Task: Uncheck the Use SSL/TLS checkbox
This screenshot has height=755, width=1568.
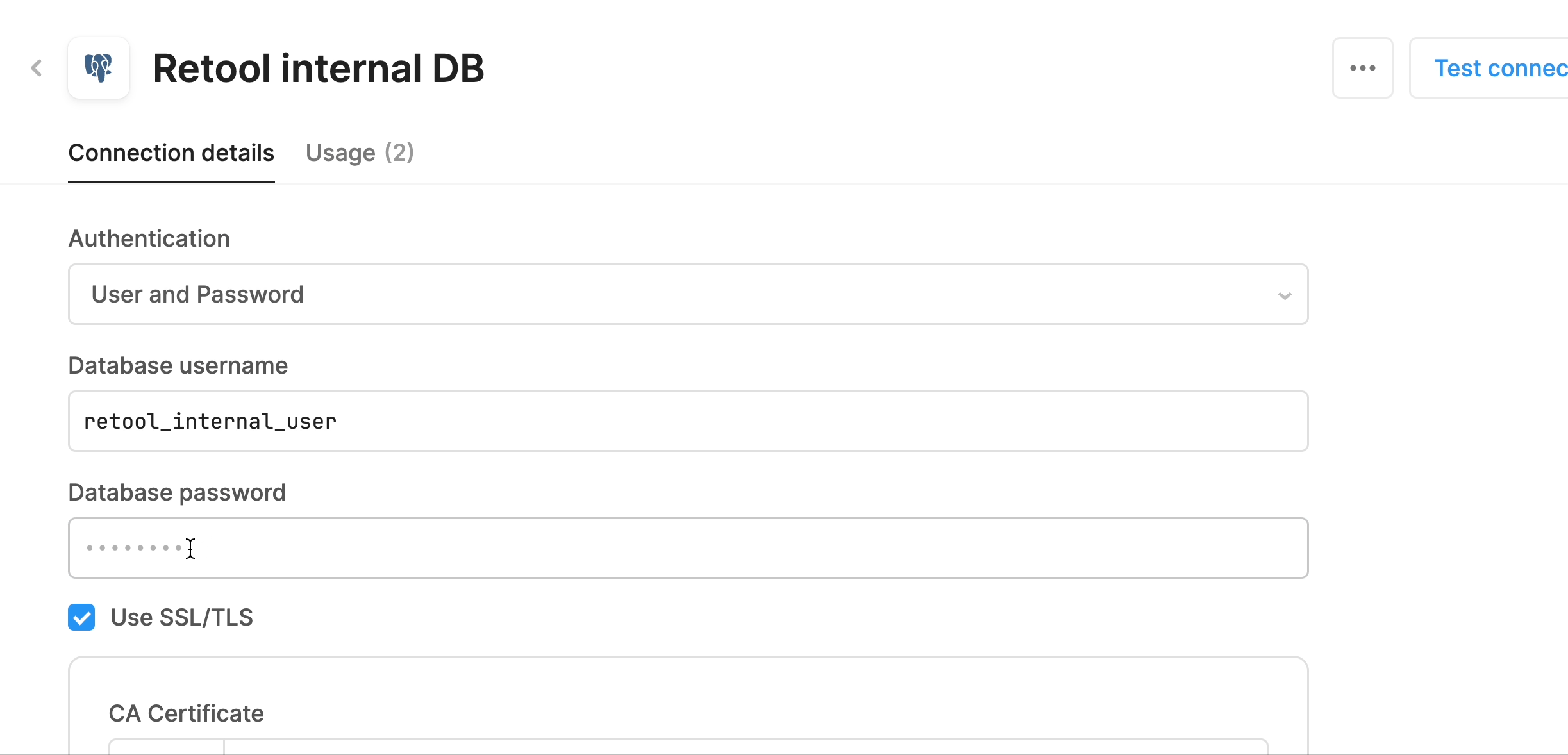Action: [81, 617]
